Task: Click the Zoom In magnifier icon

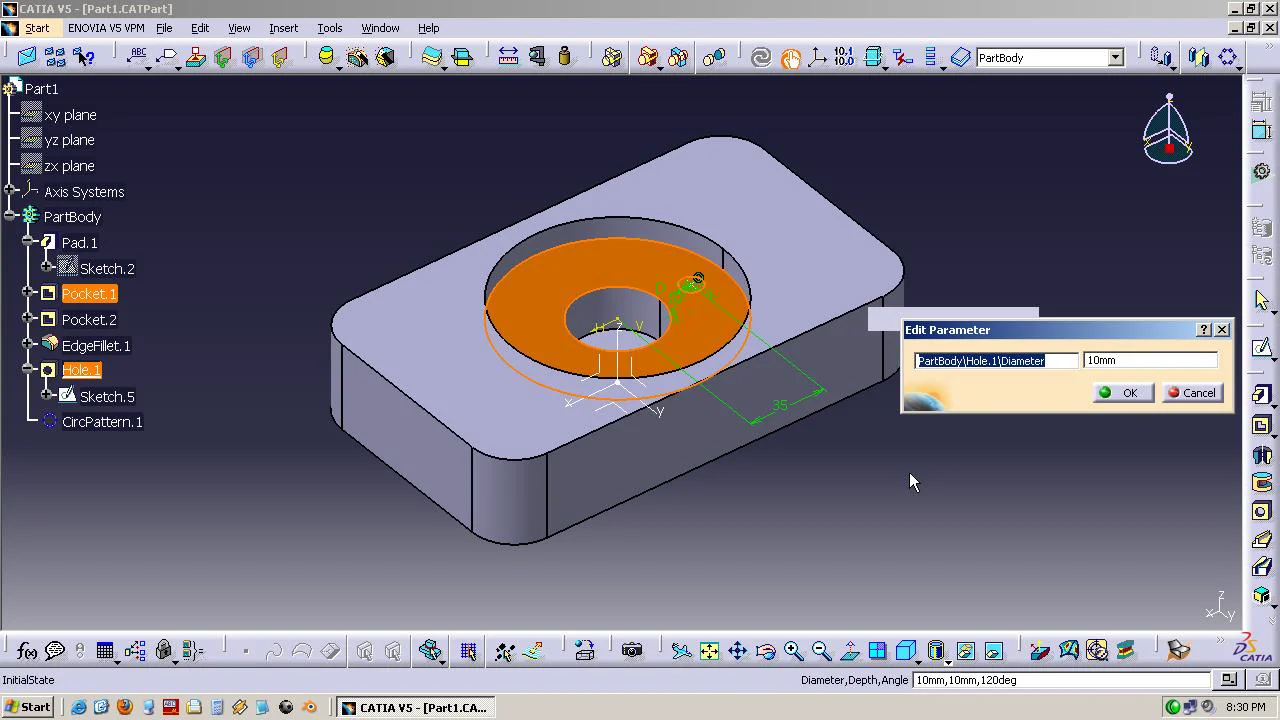Action: coord(793,651)
